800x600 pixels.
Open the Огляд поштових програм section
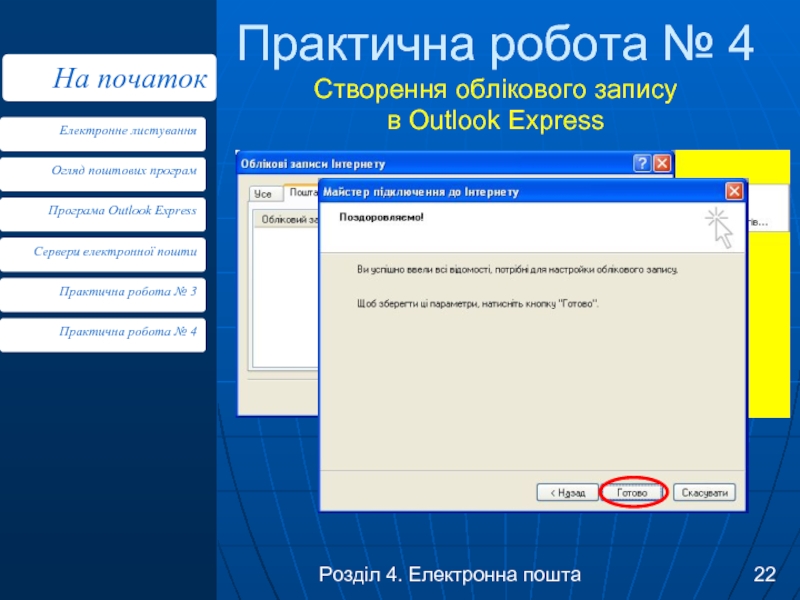[x=103, y=174]
